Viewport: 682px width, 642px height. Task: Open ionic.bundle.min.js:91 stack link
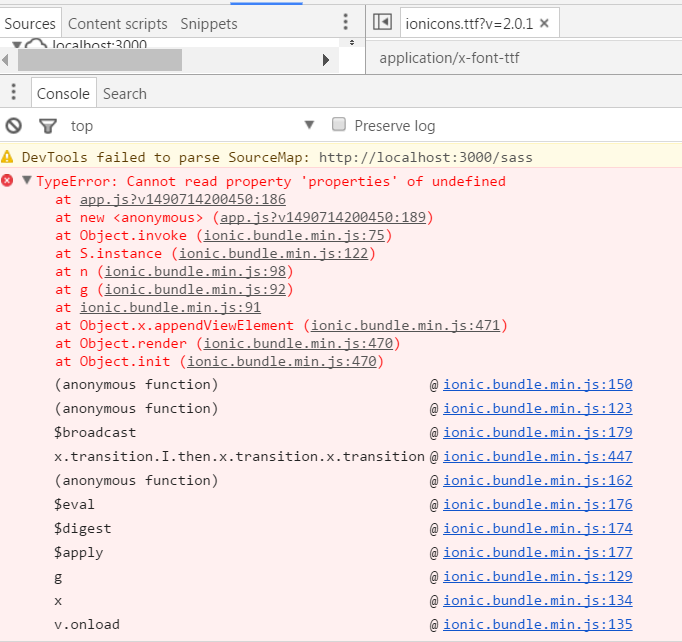click(170, 307)
